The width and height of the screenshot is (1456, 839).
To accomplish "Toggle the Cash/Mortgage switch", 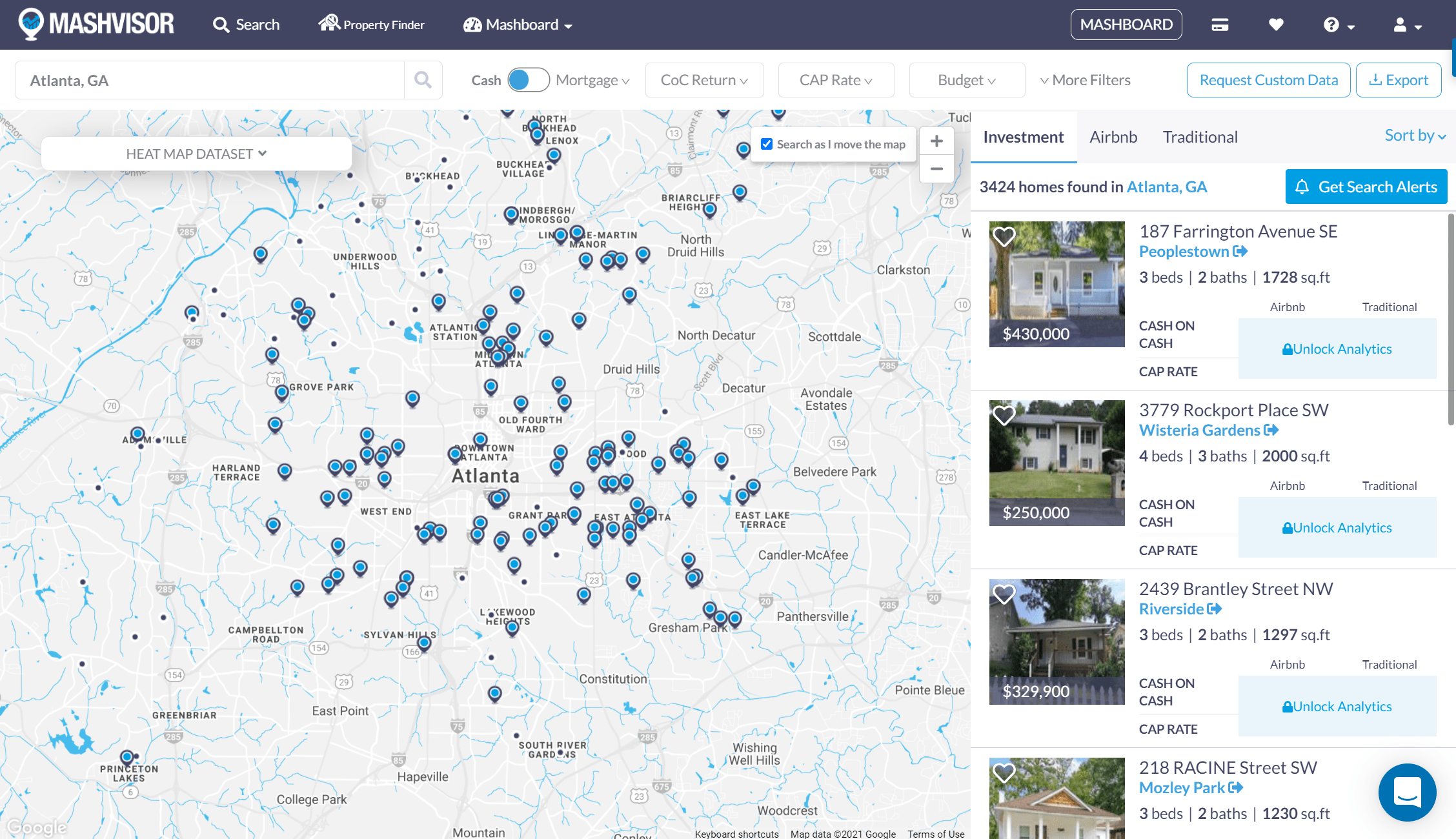I will (529, 80).
